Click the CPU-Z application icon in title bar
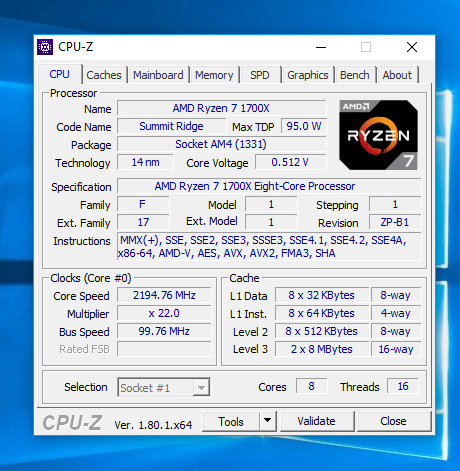The width and height of the screenshot is (460, 471). click(45, 47)
